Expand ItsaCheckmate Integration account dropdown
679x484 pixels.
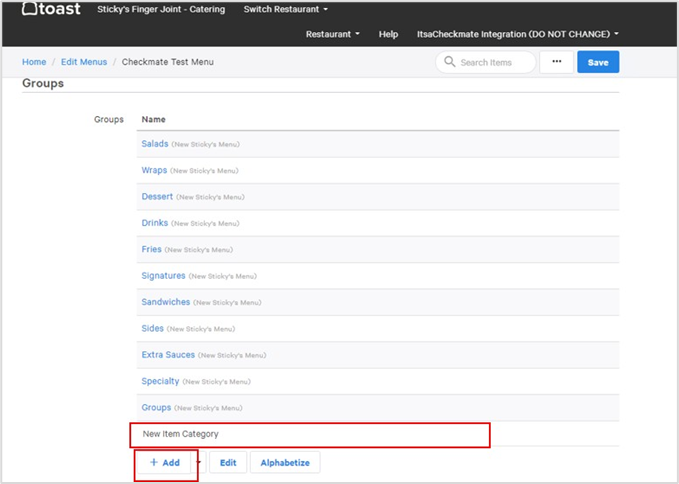pyautogui.click(x=517, y=34)
